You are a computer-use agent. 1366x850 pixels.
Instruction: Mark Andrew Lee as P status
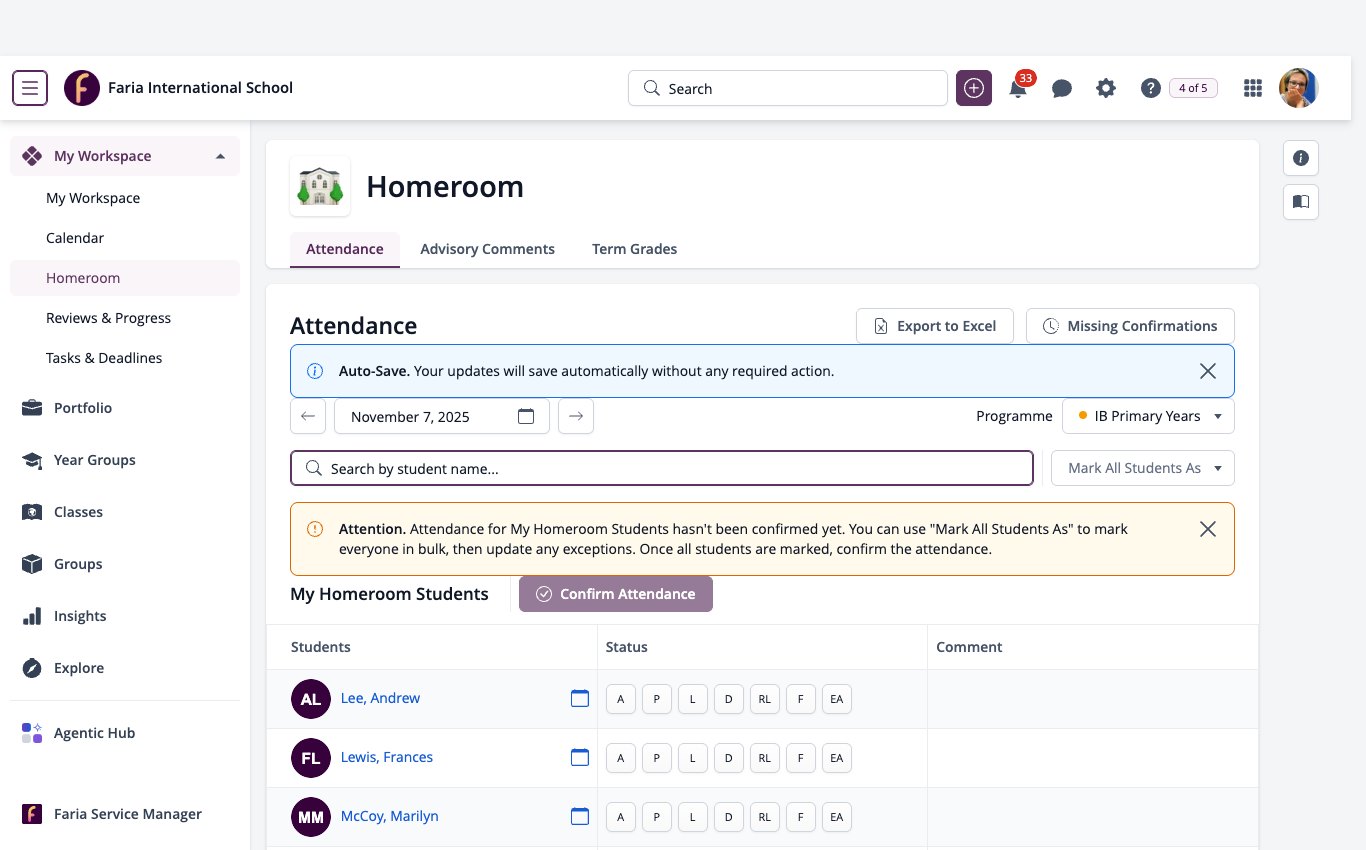tap(656, 699)
